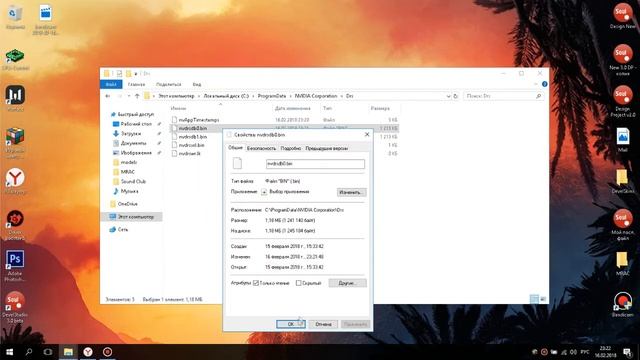The height and width of the screenshot is (360, 640).
Task: Expand the address bar history dropdown
Action: tap(448, 96)
